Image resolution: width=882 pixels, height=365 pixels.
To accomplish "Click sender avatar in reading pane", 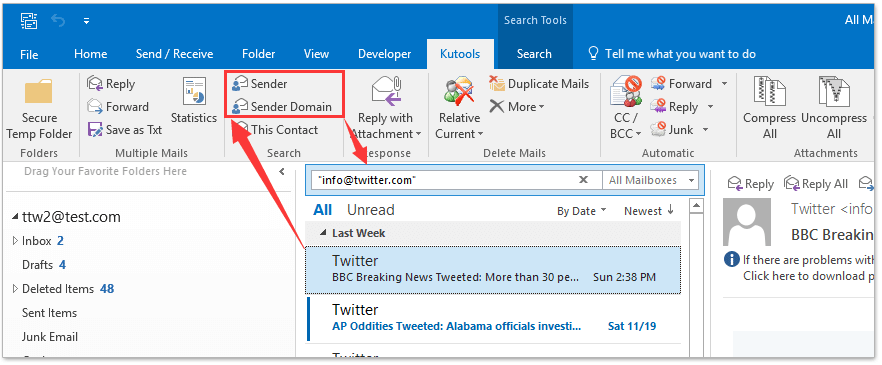I will coord(747,222).
